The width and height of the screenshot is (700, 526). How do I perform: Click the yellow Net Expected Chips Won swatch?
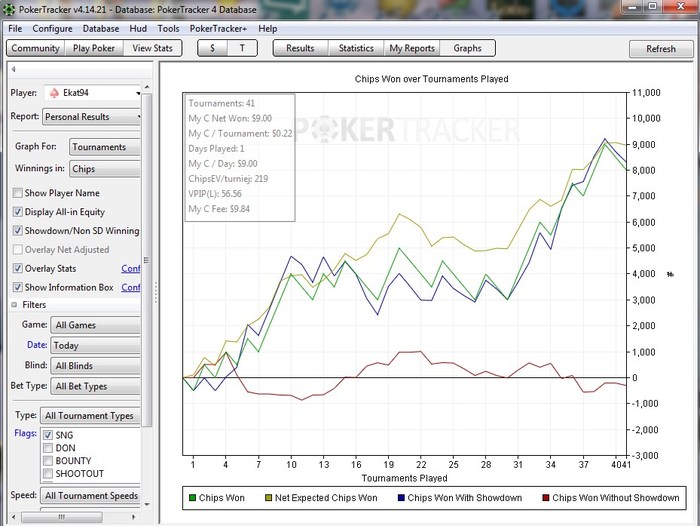[x=268, y=497]
